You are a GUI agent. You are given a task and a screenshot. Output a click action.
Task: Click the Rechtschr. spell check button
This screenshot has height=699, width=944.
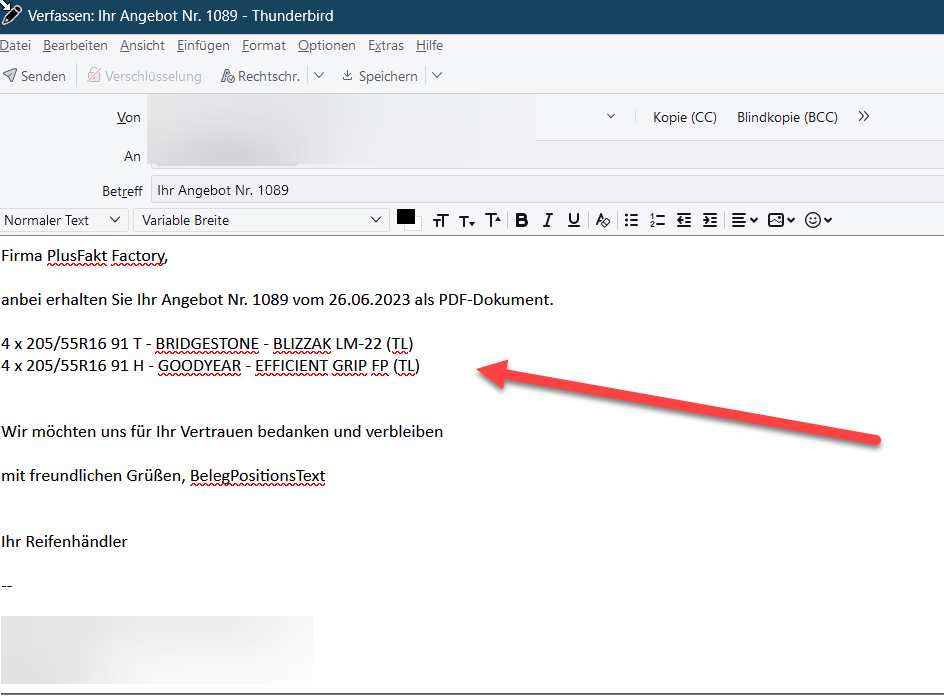pyautogui.click(x=261, y=76)
